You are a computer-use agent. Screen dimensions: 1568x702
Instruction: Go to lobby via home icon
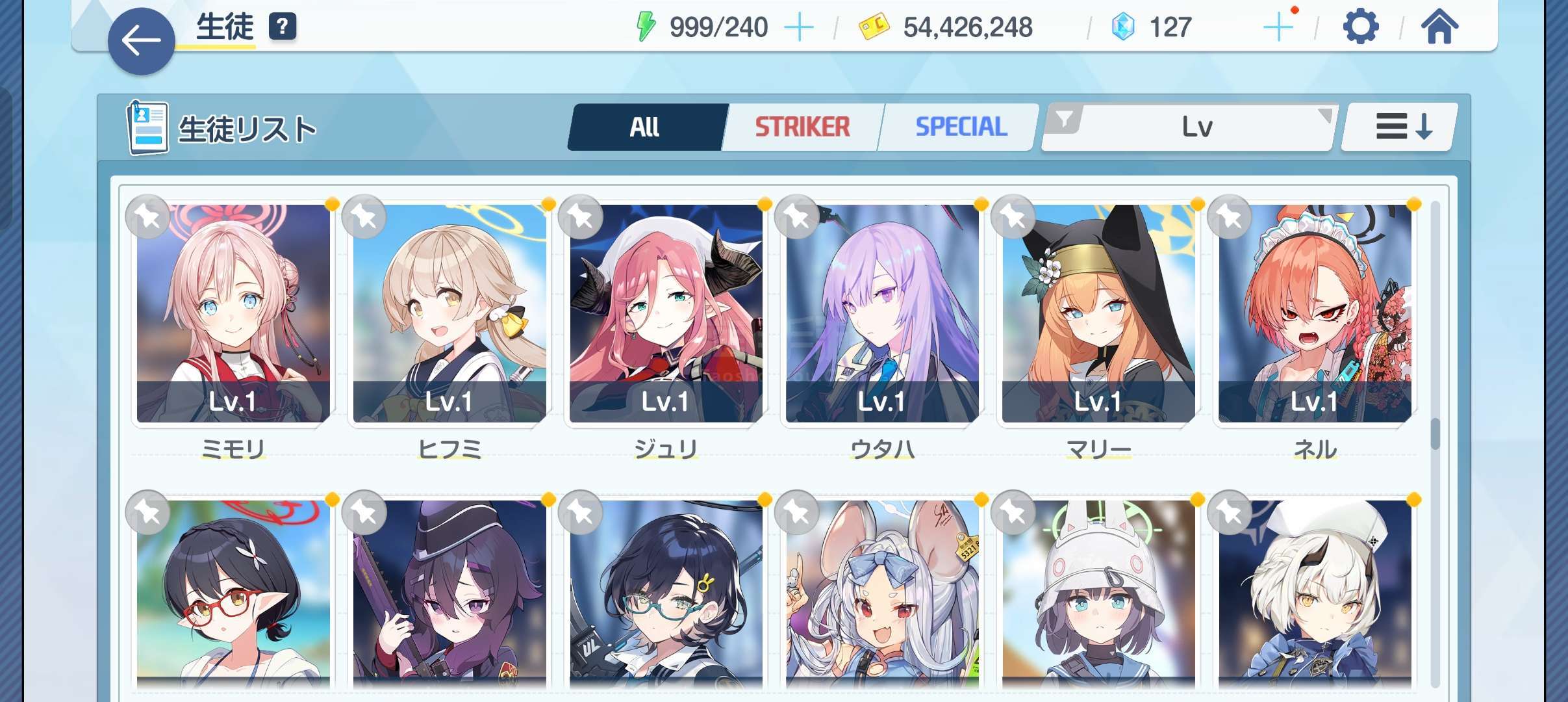point(1439,27)
